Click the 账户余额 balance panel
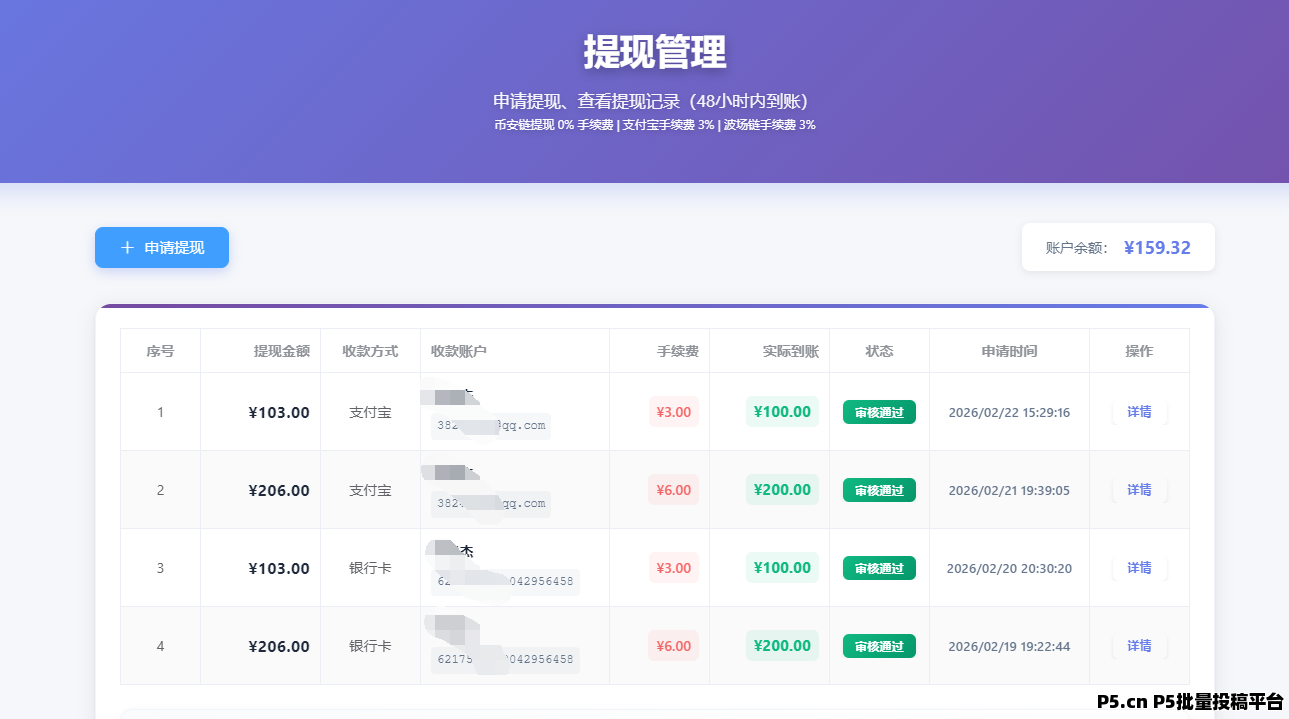The width and height of the screenshot is (1289, 719). [1117, 247]
